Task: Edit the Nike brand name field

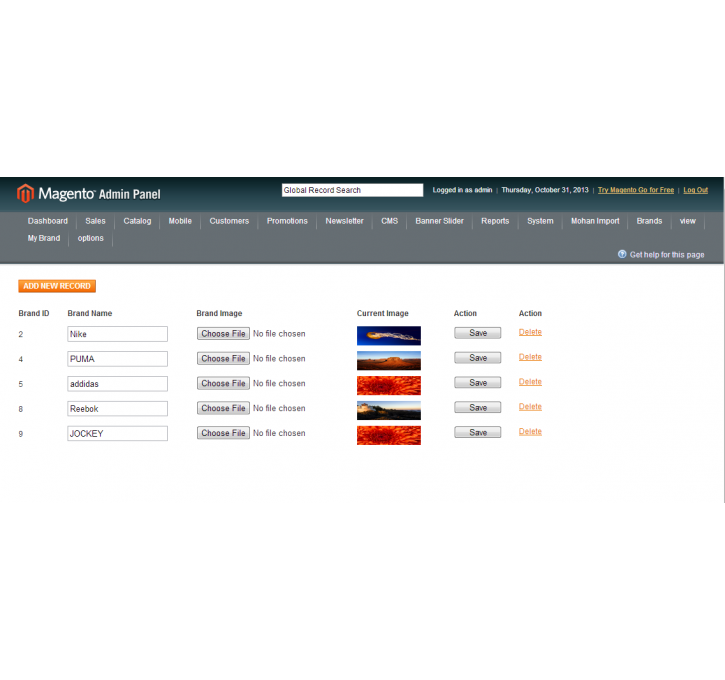Action: (117, 334)
